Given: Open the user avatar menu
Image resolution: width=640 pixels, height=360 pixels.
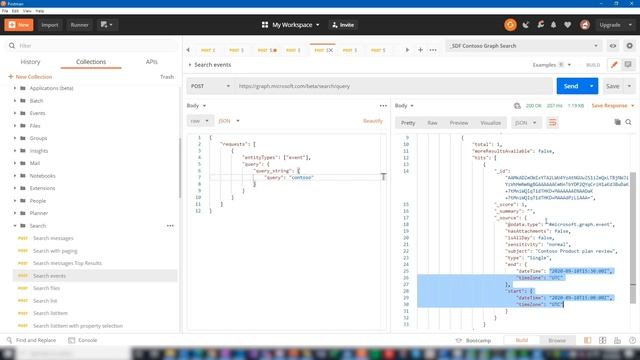Looking at the screenshot, I should tap(584, 25).
